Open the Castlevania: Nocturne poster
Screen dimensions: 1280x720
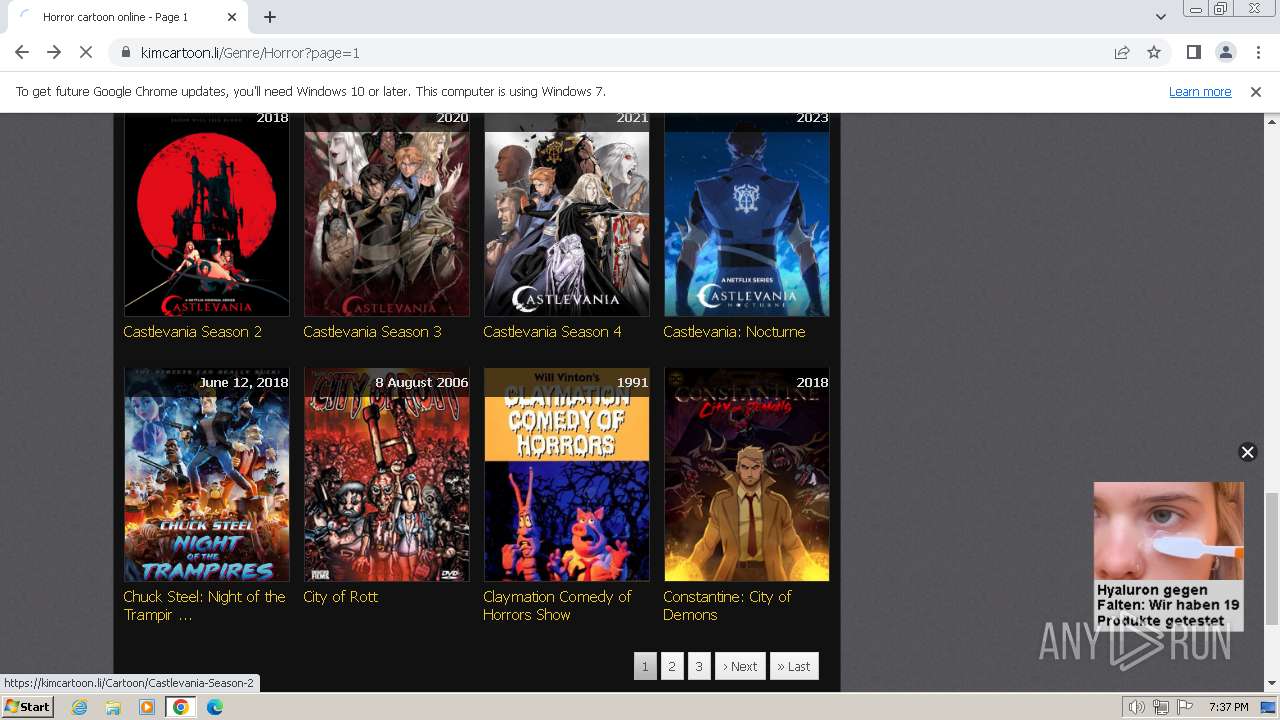[747, 215]
